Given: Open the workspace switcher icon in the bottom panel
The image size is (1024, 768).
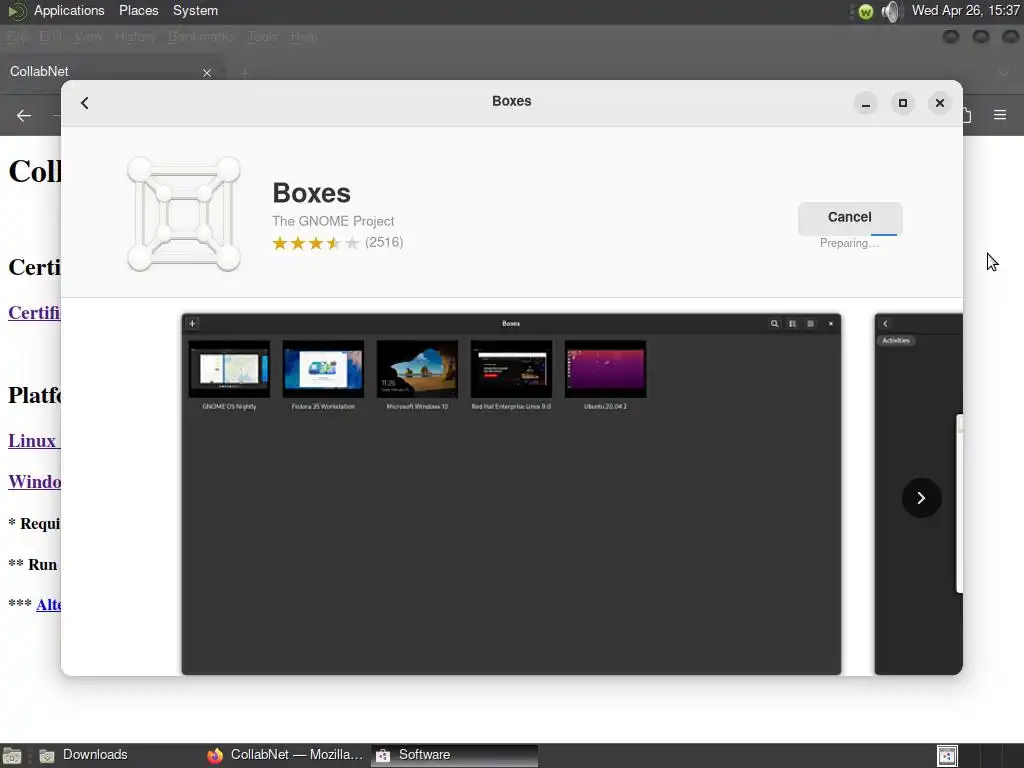Looking at the screenshot, I should [x=947, y=756].
